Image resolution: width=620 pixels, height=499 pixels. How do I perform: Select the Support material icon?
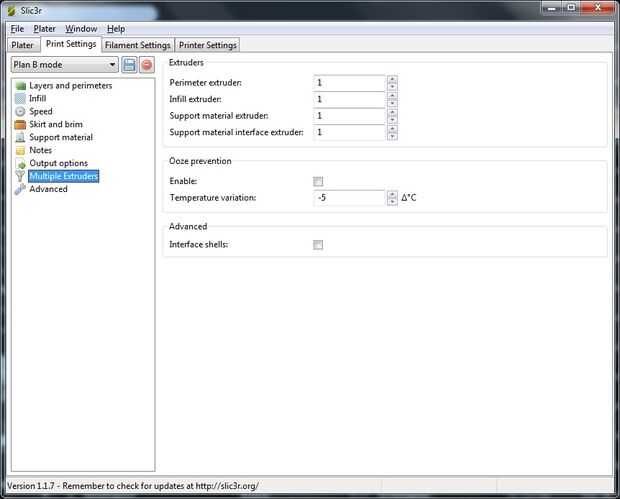pos(20,137)
